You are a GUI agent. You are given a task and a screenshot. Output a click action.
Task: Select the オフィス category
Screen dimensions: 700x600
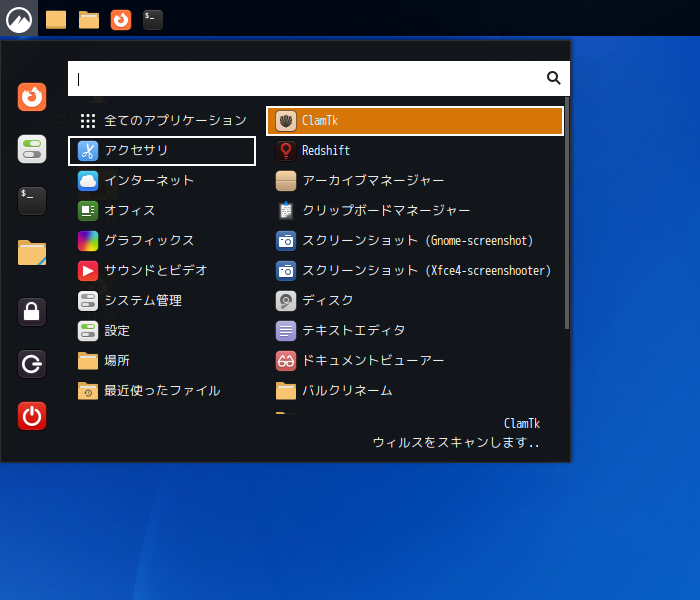point(162,211)
